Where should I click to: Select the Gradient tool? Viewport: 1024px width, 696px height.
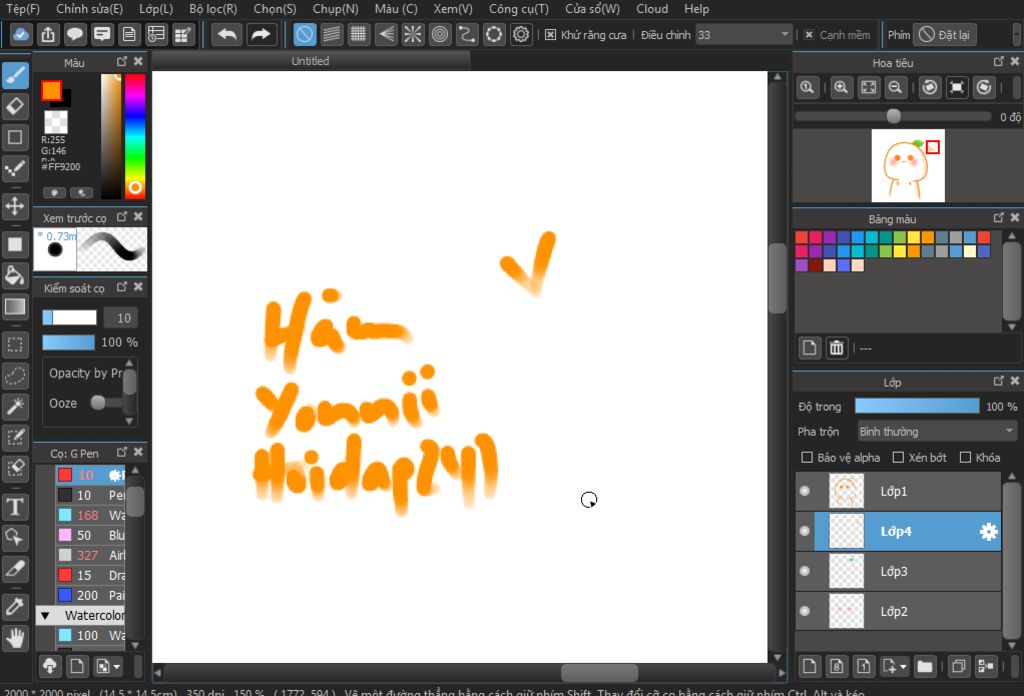coord(15,306)
